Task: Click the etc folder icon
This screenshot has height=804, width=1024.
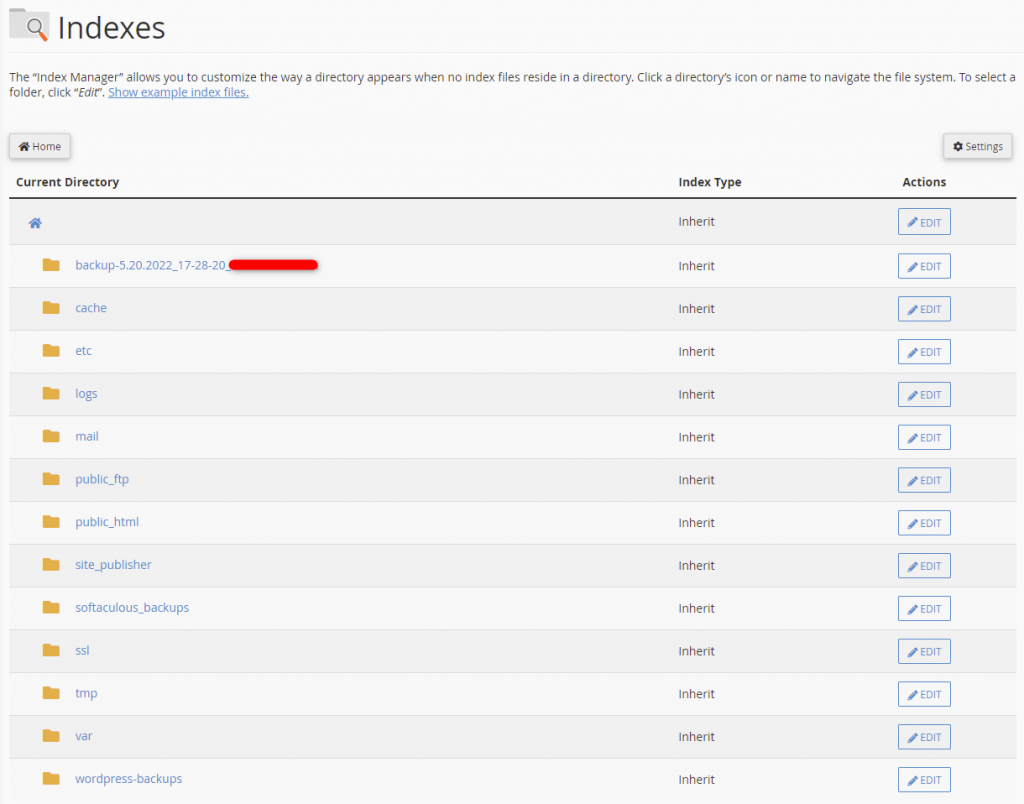Action: 51,350
